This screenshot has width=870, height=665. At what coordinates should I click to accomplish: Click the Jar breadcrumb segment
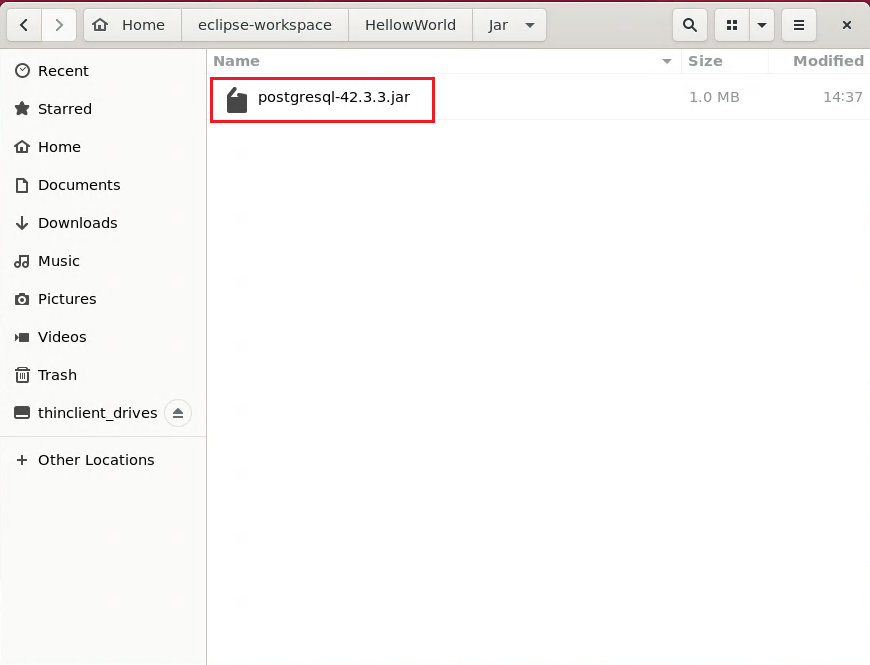tap(498, 25)
